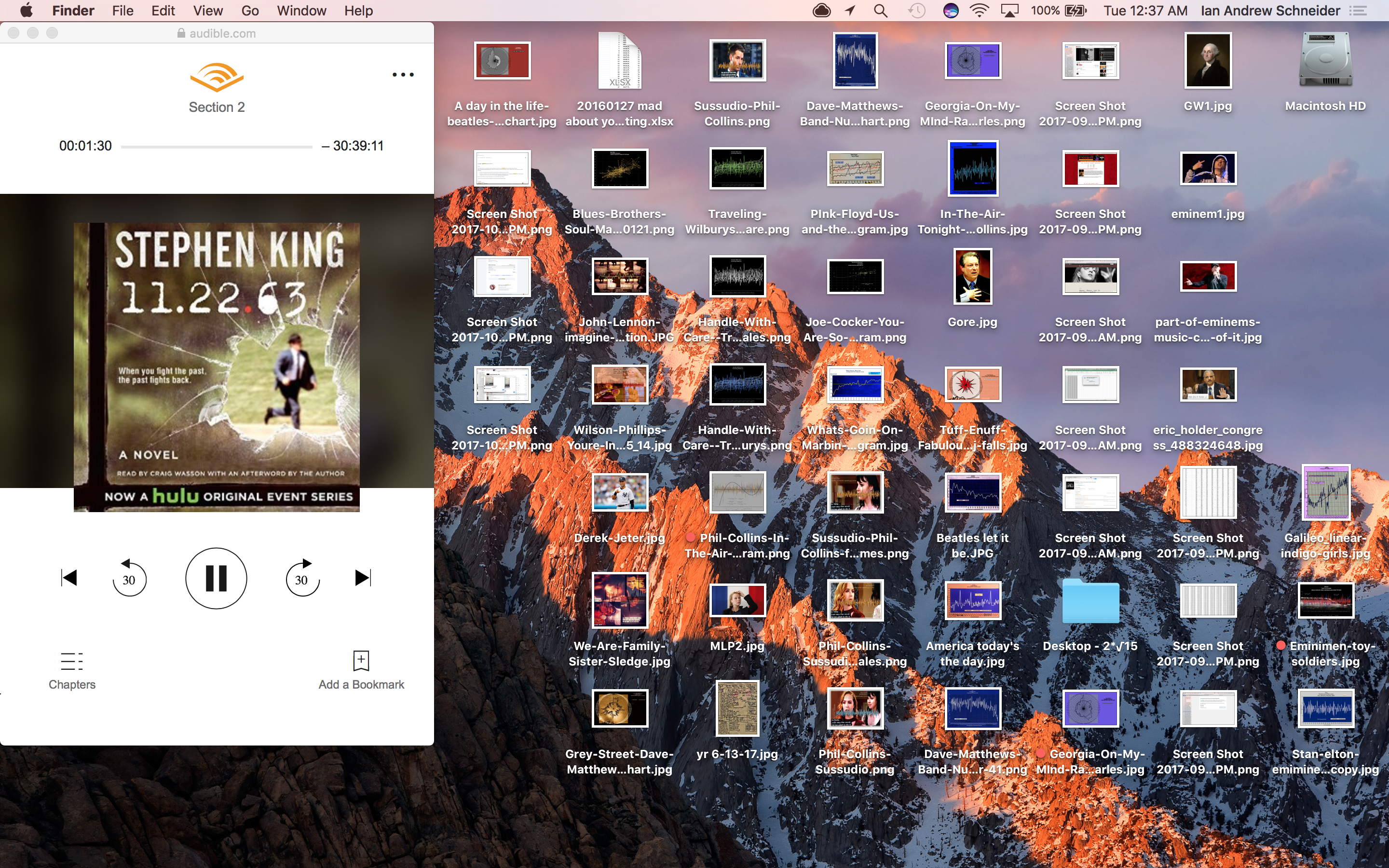Viewport: 1389px width, 868px height.
Task: Open the Go menu
Action: 250,11
